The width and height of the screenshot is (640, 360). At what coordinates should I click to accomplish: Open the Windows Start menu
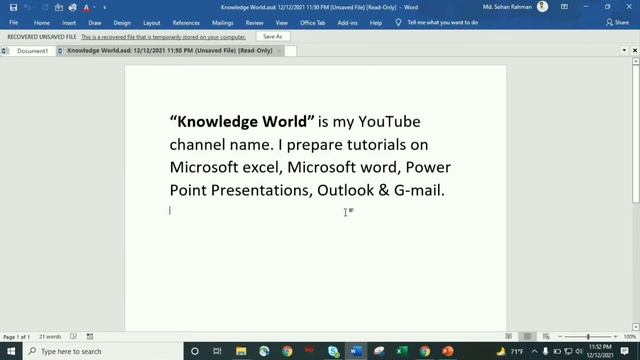(11, 351)
